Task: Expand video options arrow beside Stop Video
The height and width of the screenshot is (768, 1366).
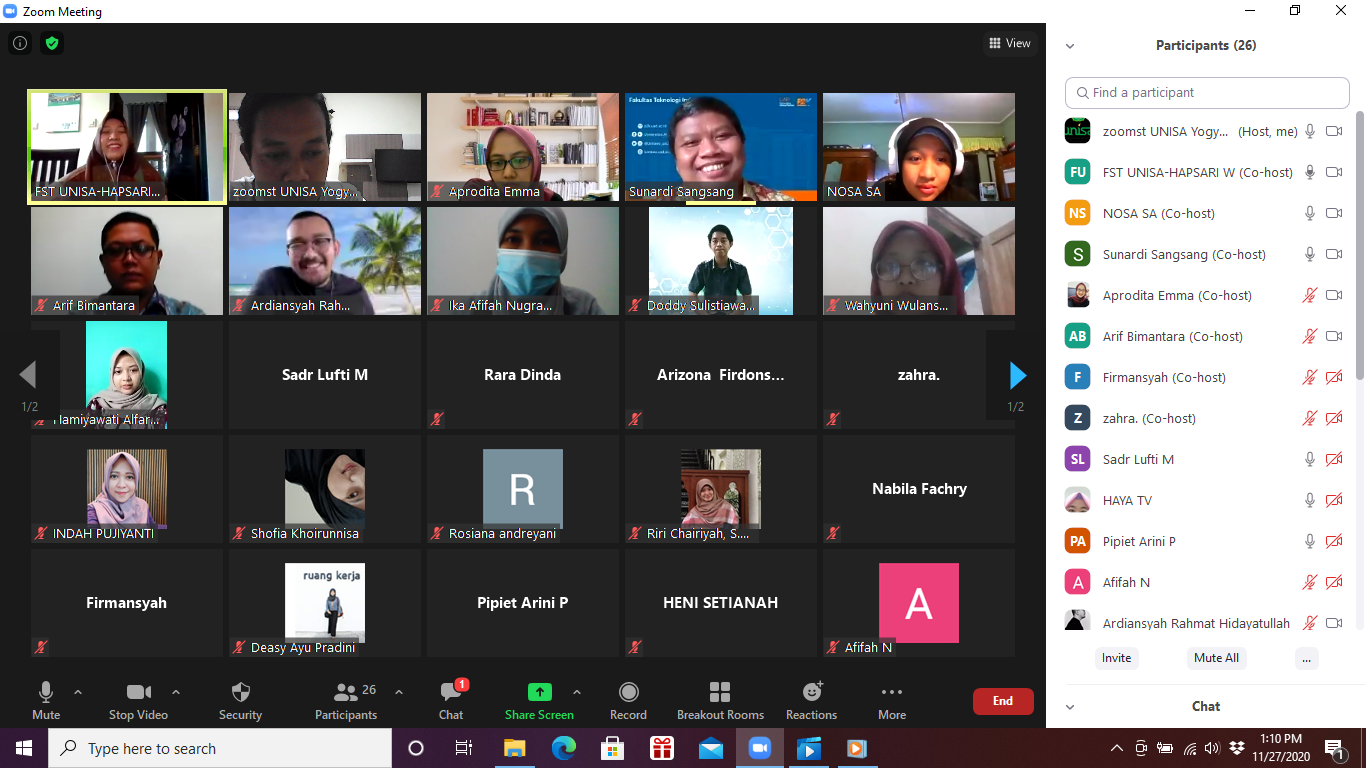Action: point(176,692)
